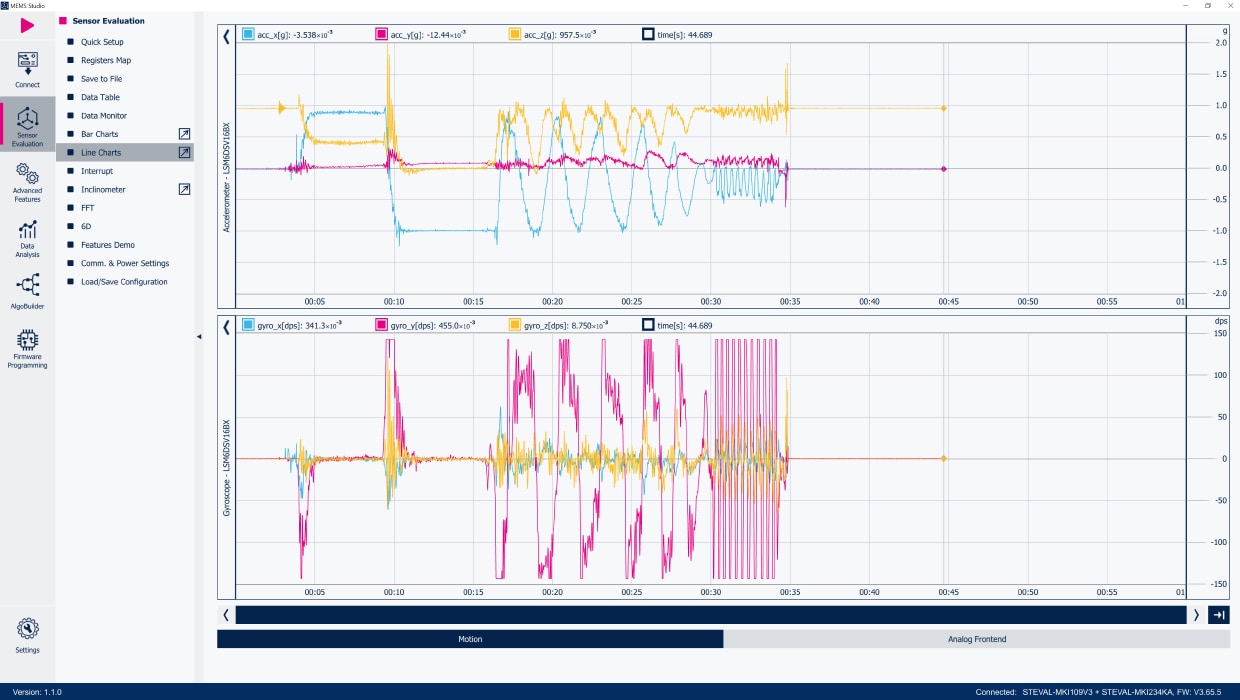Collapse the accelerometer chart side panel chevron

coord(226,36)
